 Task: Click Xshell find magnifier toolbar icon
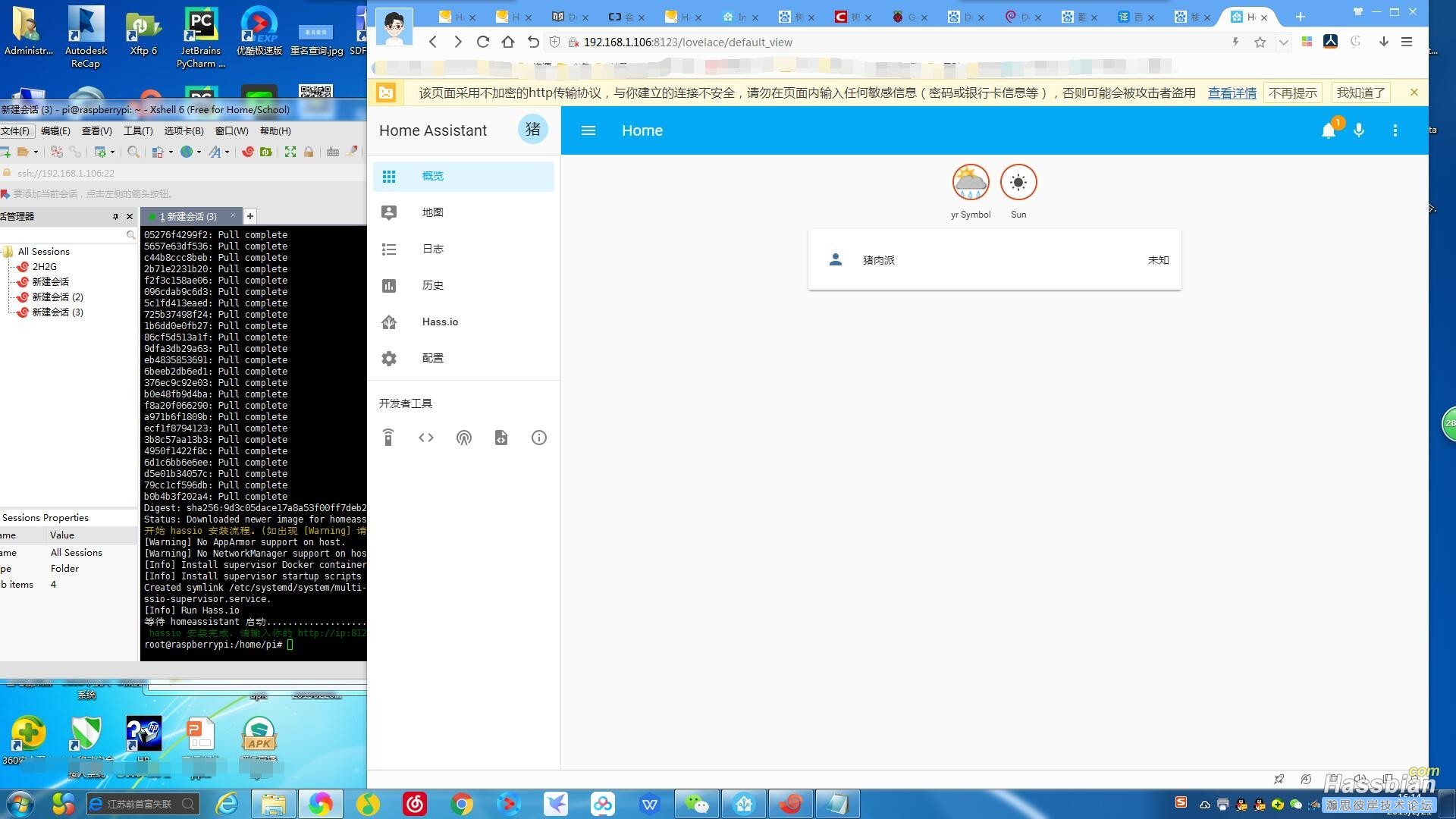coord(133,152)
